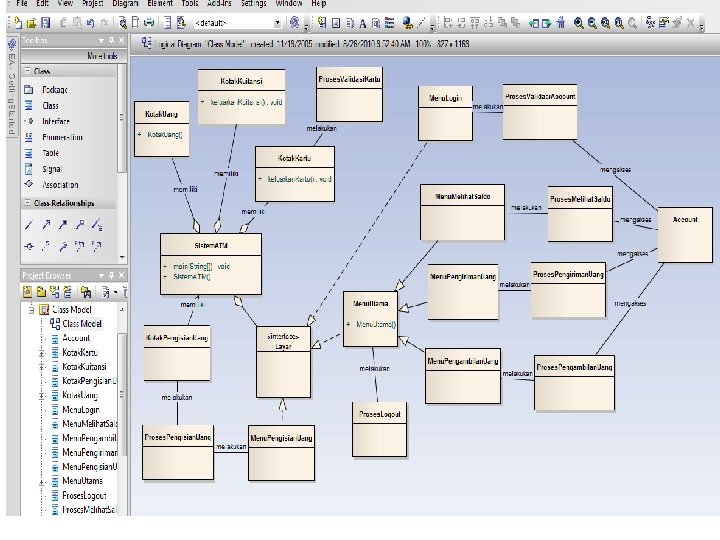
Task: Select the arrow-headed connector in Class Relationships
Action: click(46, 225)
